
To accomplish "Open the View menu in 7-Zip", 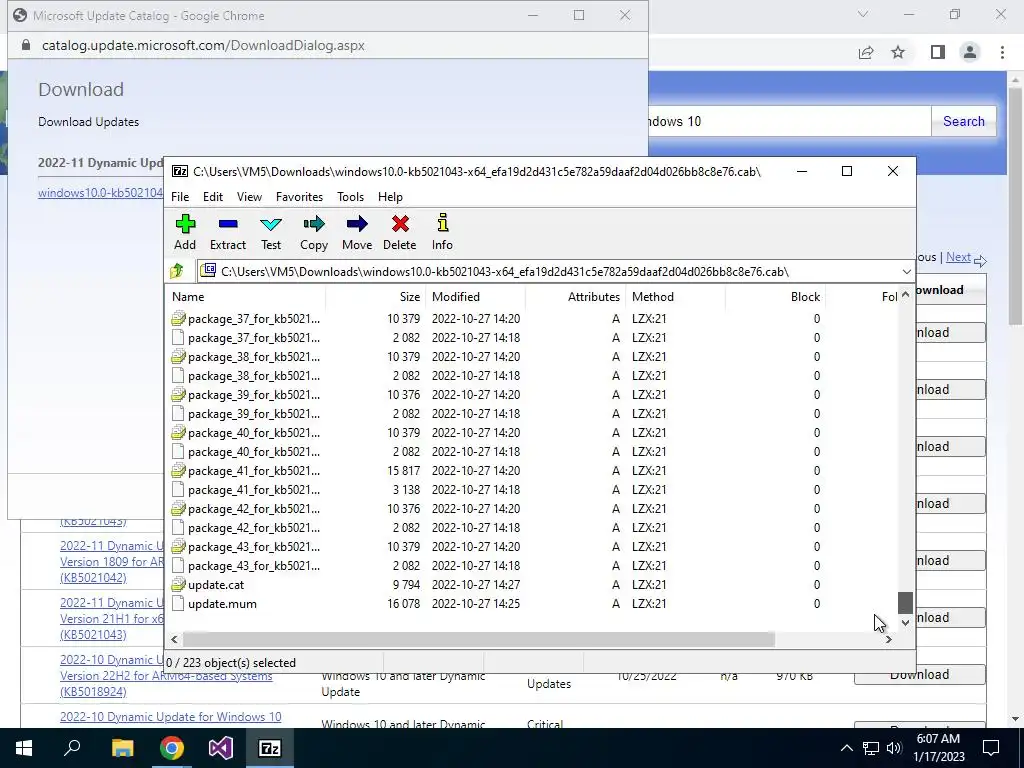I will pos(249,197).
